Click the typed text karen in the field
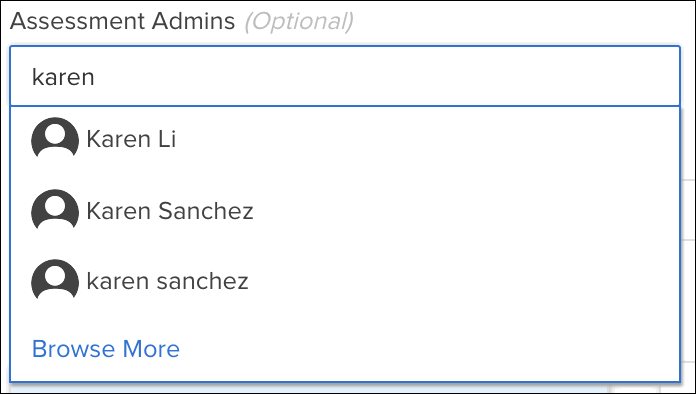The height and width of the screenshot is (394, 696). 63,77
